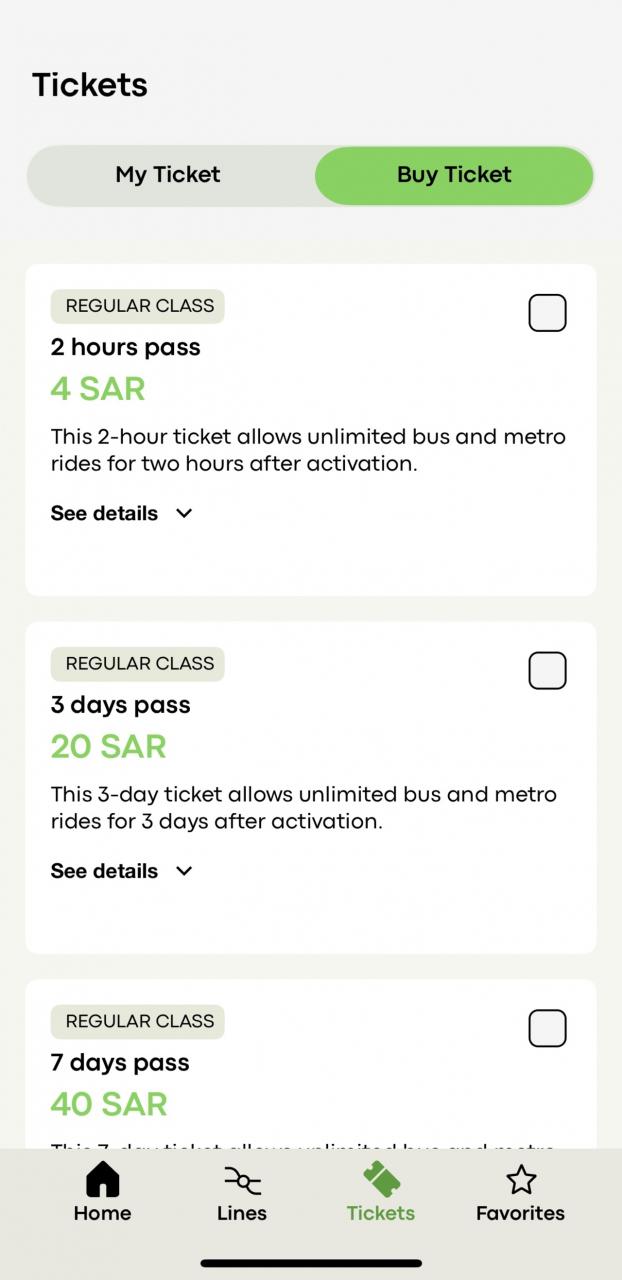This screenshot has height=1280, width=622.
Task: Select the 2 hours pass checkbox
Action: point(547,313)
